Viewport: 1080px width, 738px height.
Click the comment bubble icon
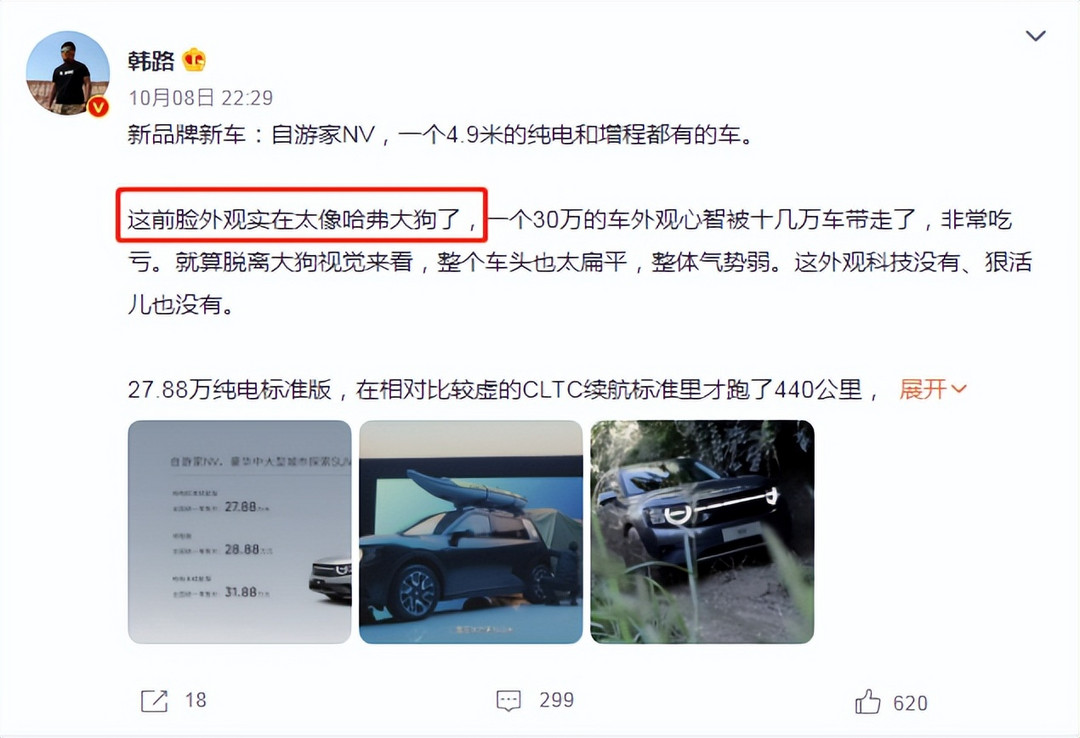[x=508, y=701]
